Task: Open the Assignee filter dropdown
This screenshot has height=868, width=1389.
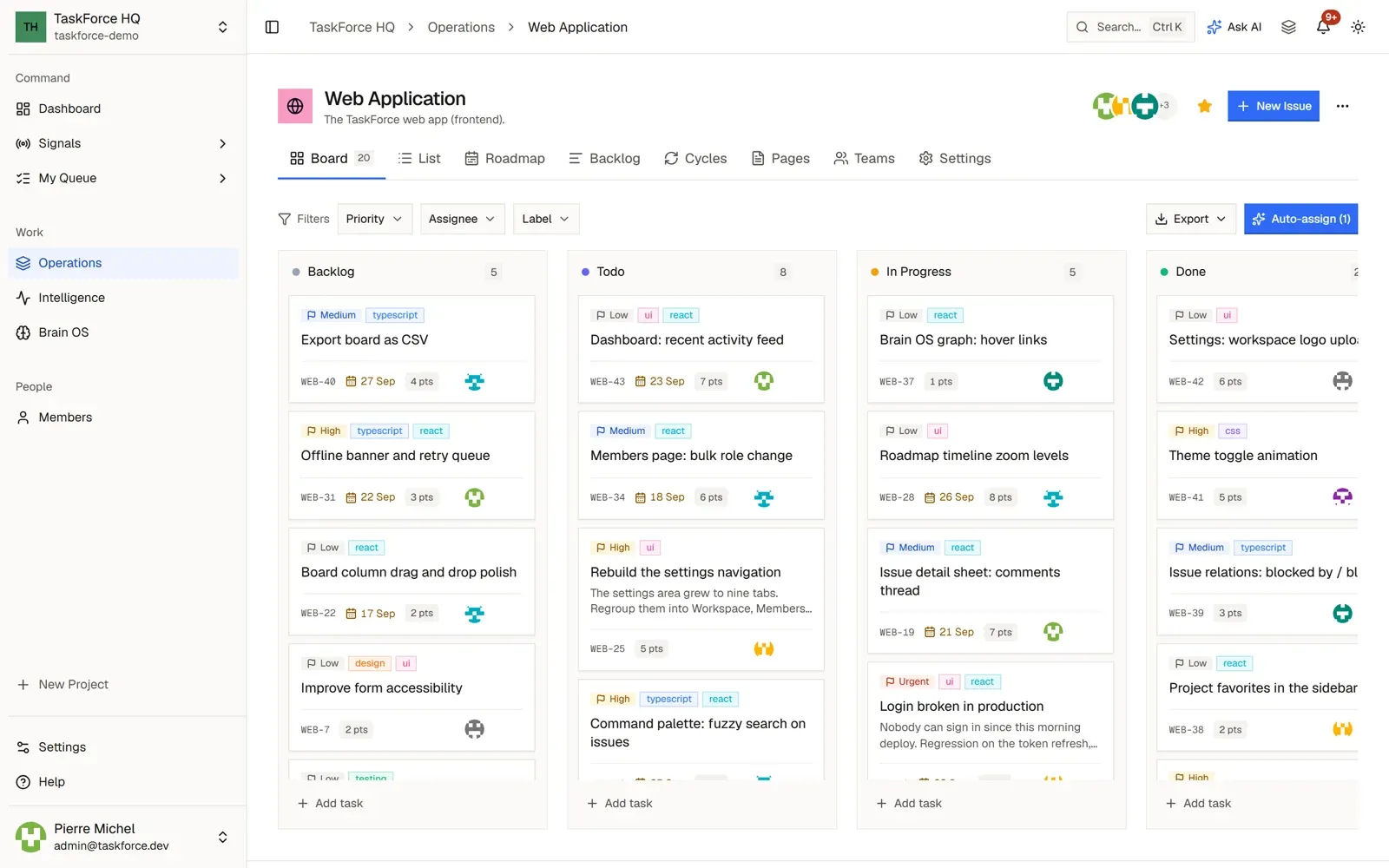Action: click(463, 219)
